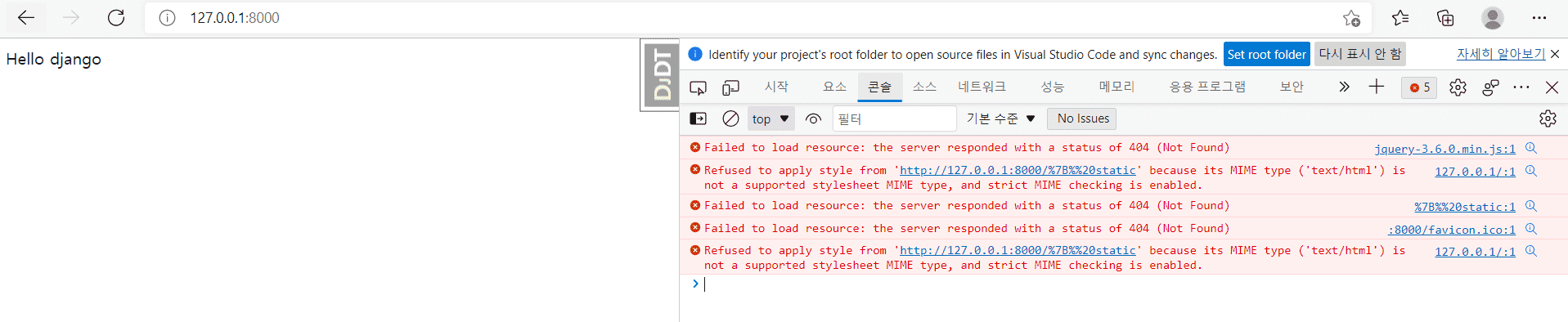This screenshot has height=322, width=1568.
Task: Toggle device emulation mode
Action: pos(730,87)
